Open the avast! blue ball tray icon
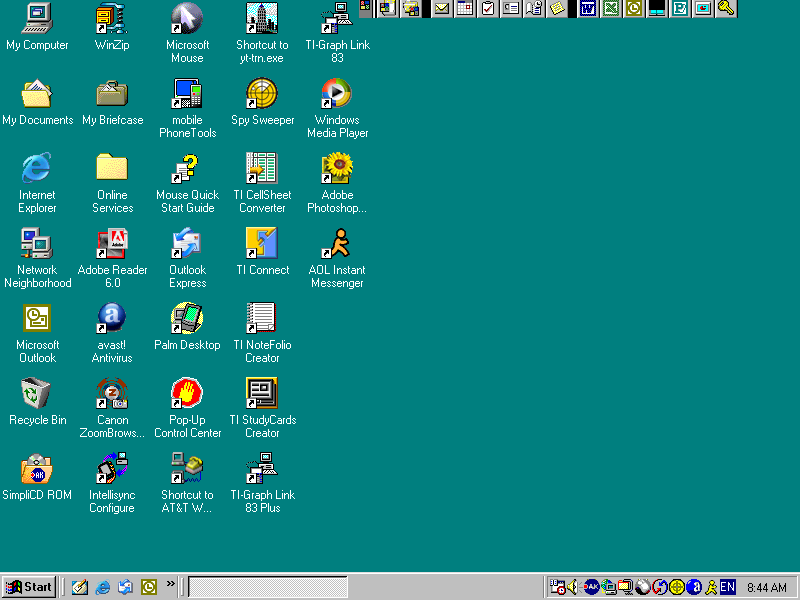 694,587
